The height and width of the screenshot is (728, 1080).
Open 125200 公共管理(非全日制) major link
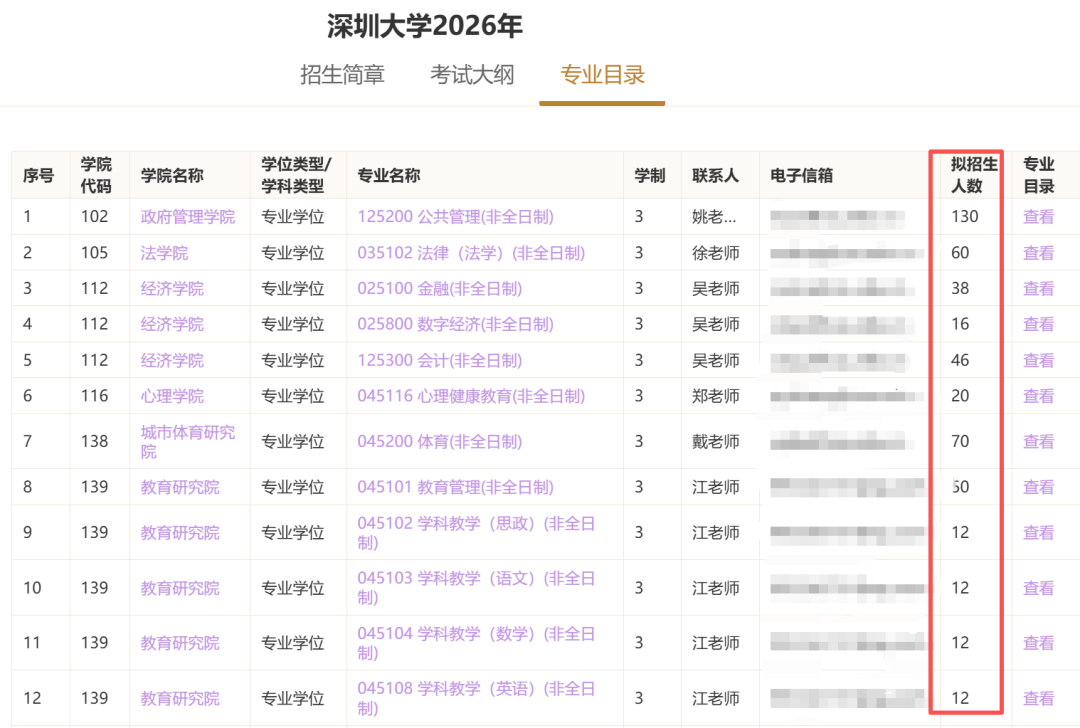455,217
